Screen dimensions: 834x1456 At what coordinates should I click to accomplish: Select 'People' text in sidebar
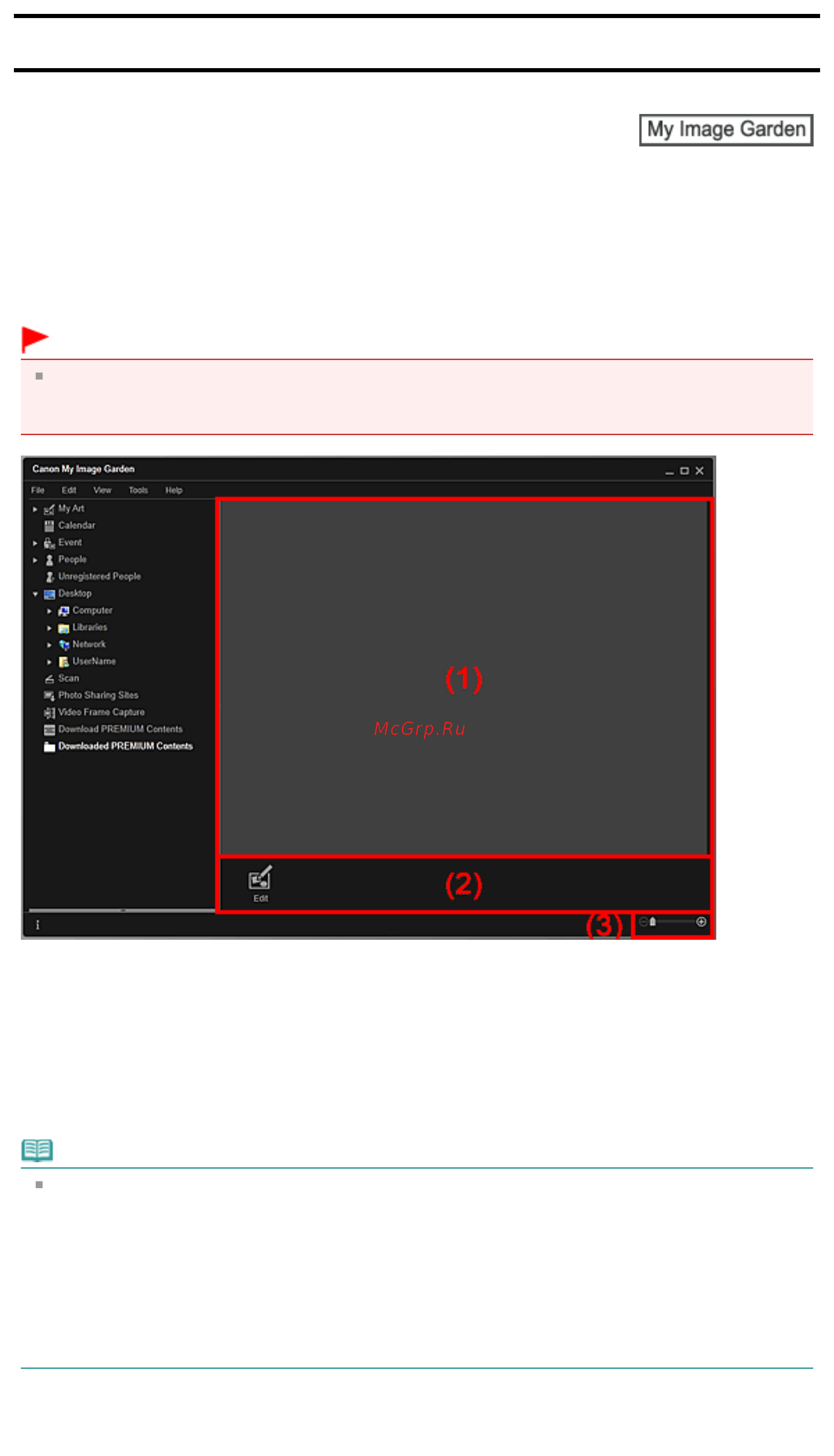72,559
